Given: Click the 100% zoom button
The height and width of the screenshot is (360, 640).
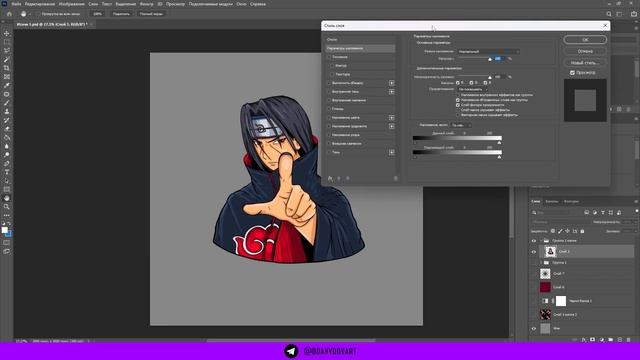Looking at the screenshot, I should [x=97, y=14].
